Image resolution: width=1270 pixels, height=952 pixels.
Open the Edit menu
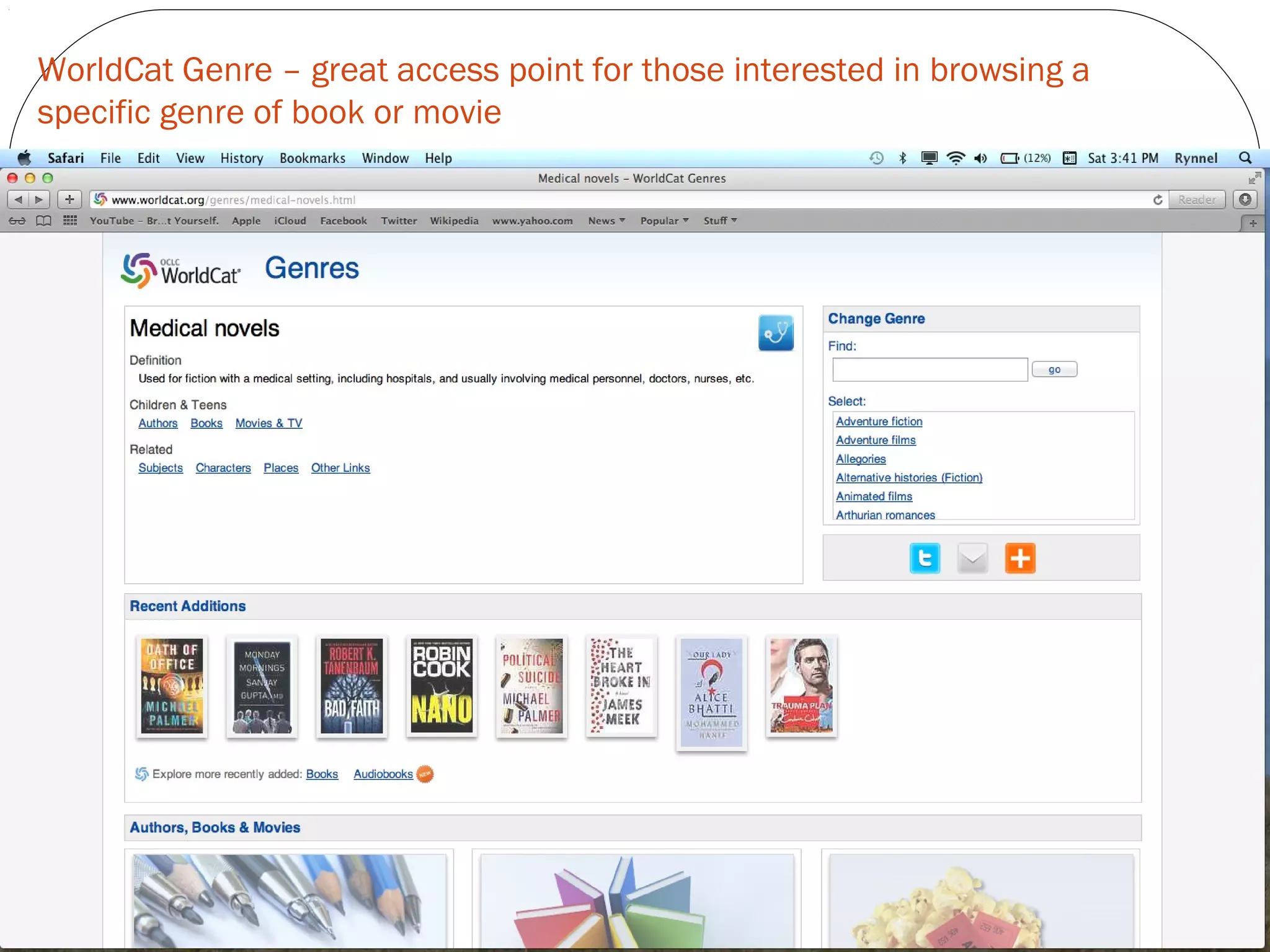[148, 158]
